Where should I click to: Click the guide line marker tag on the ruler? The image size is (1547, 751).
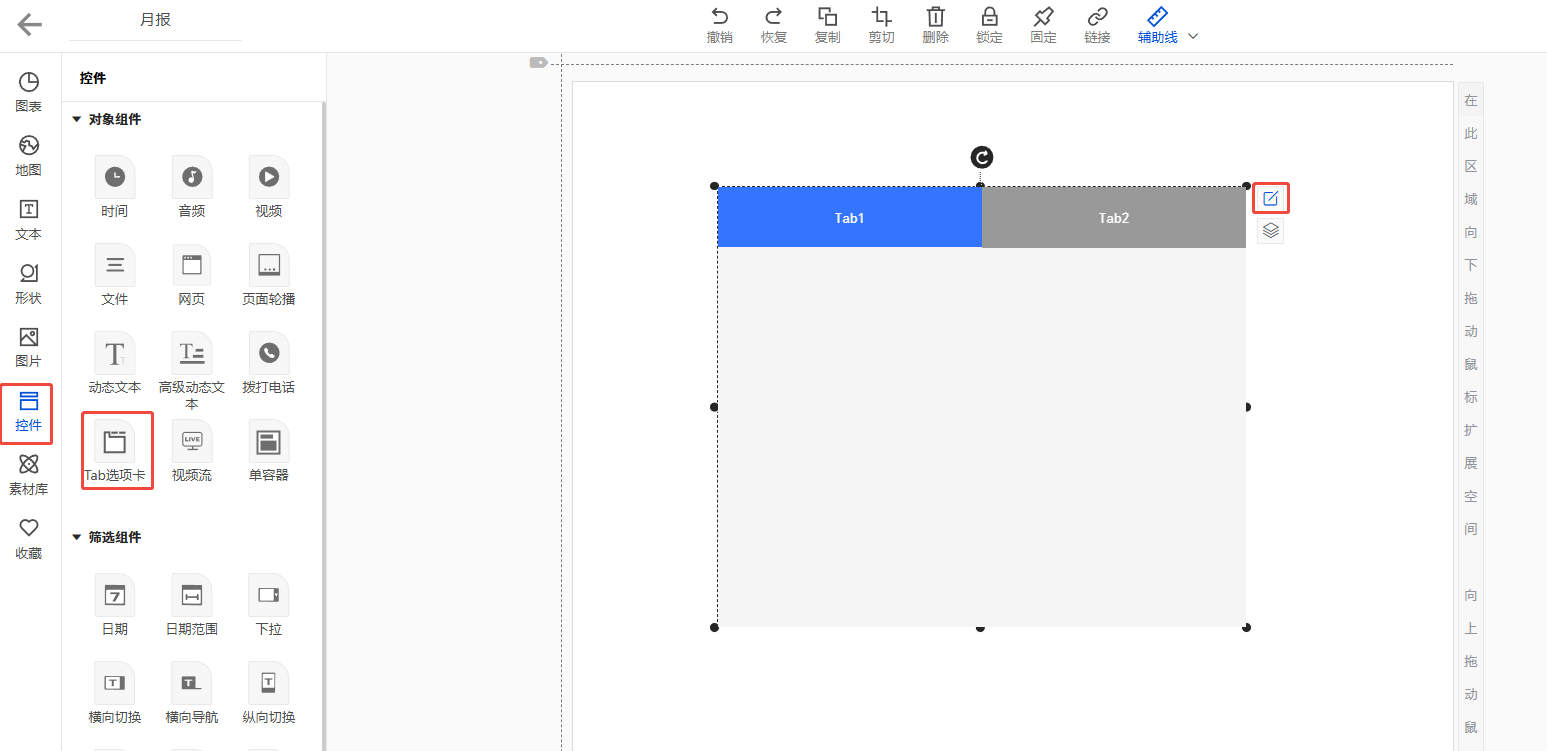[539, 62]
